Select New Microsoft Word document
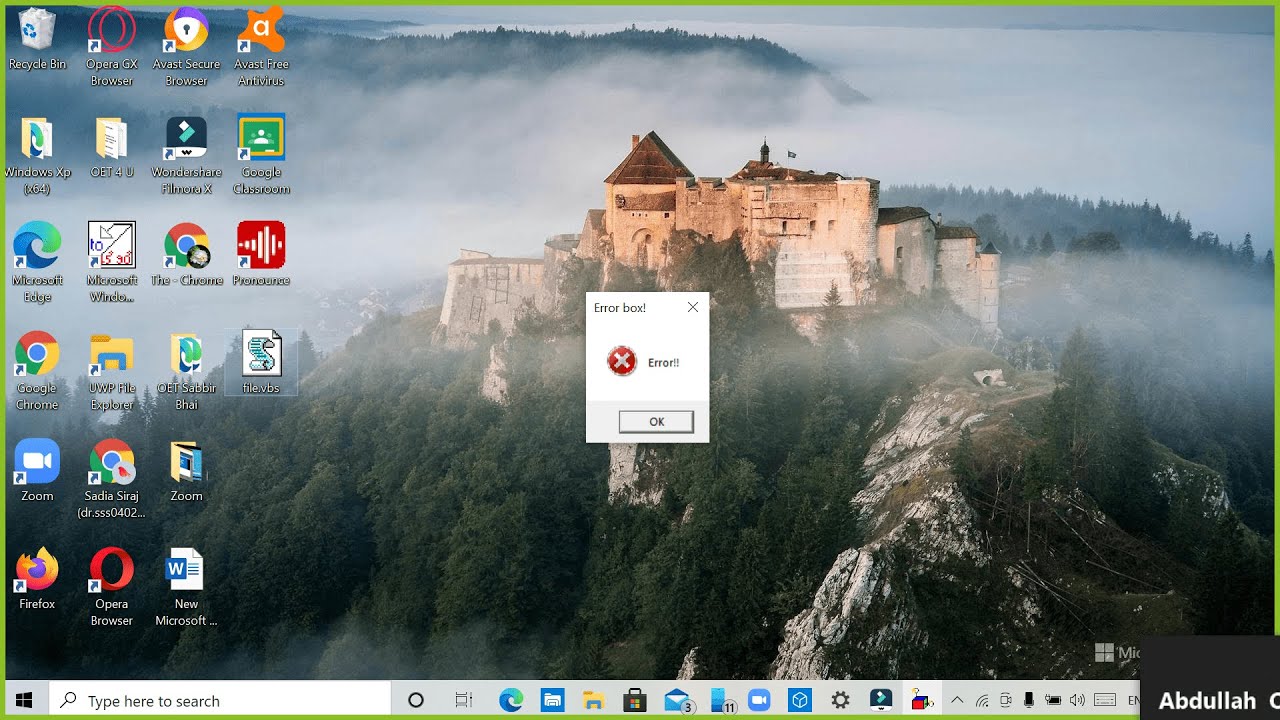 click(x=186, y=587)
